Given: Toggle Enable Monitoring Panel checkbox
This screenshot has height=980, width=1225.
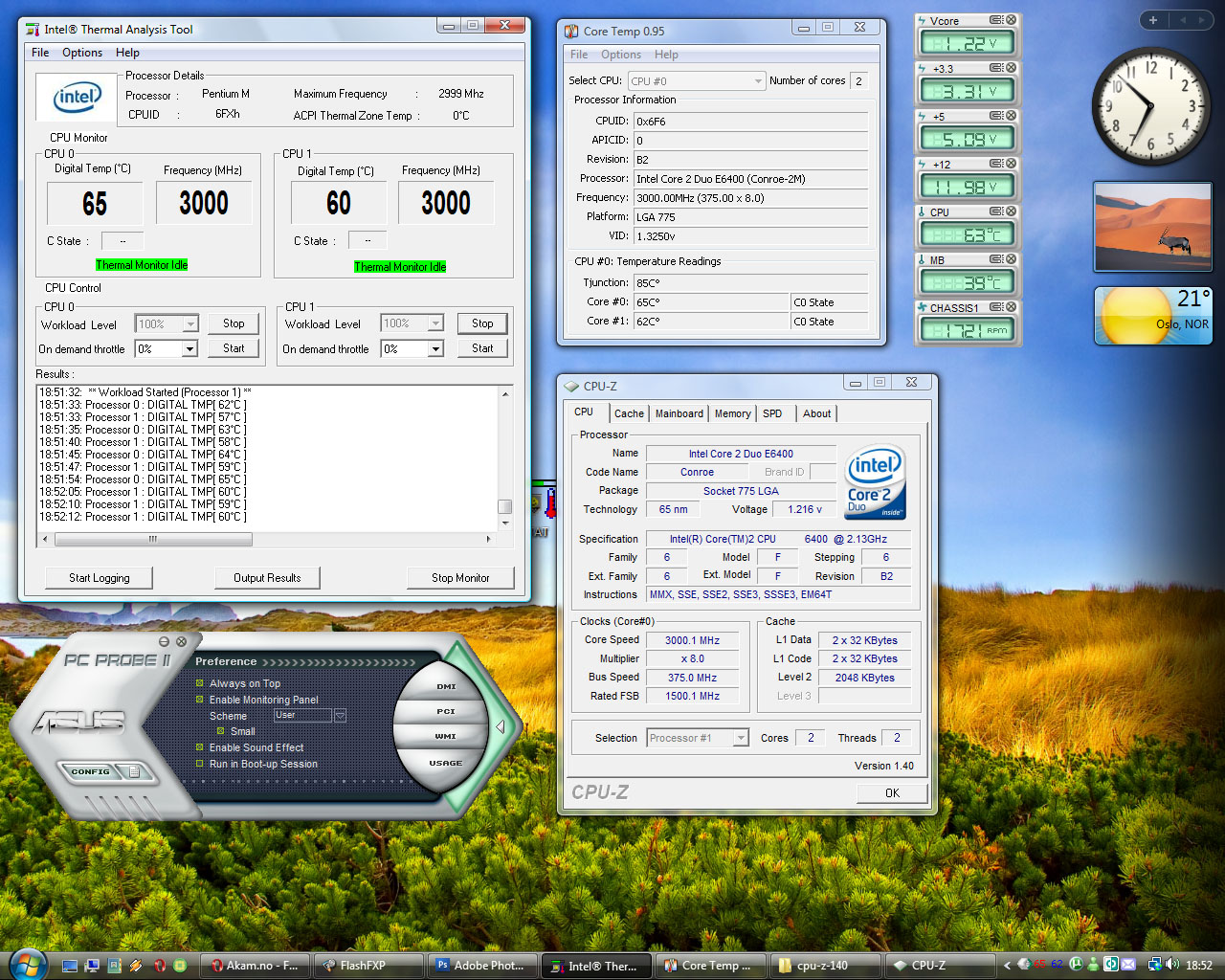Looking at the screenshot, I should tap(200, 700).
